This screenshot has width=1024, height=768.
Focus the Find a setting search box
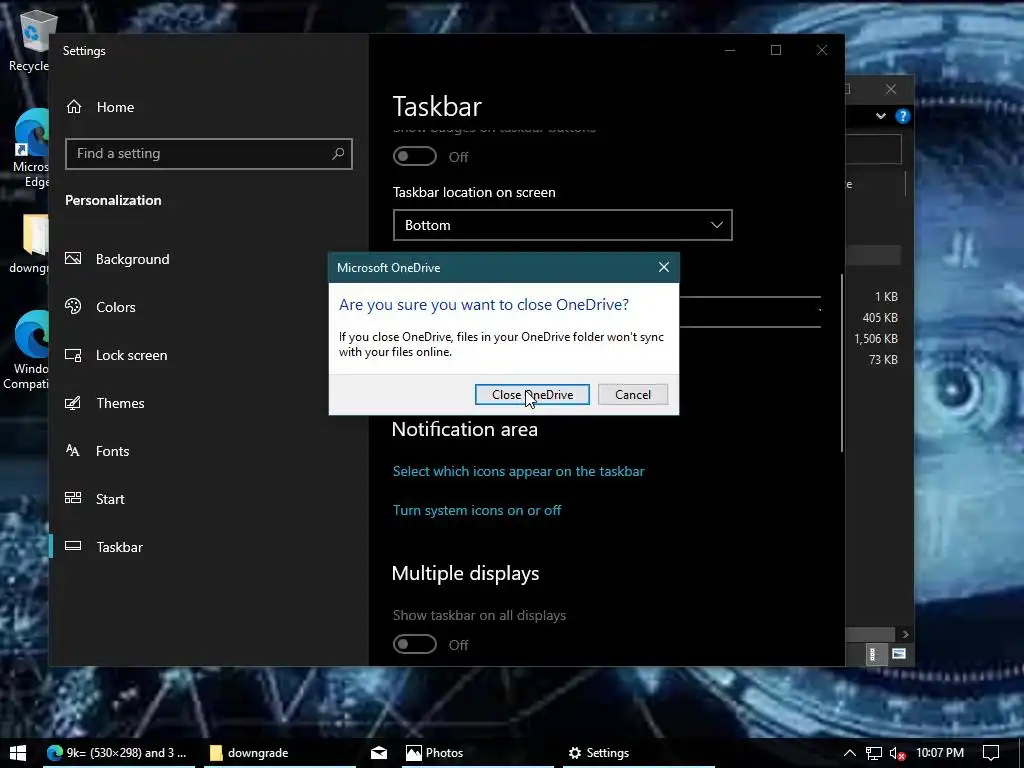tap(208, 153)
